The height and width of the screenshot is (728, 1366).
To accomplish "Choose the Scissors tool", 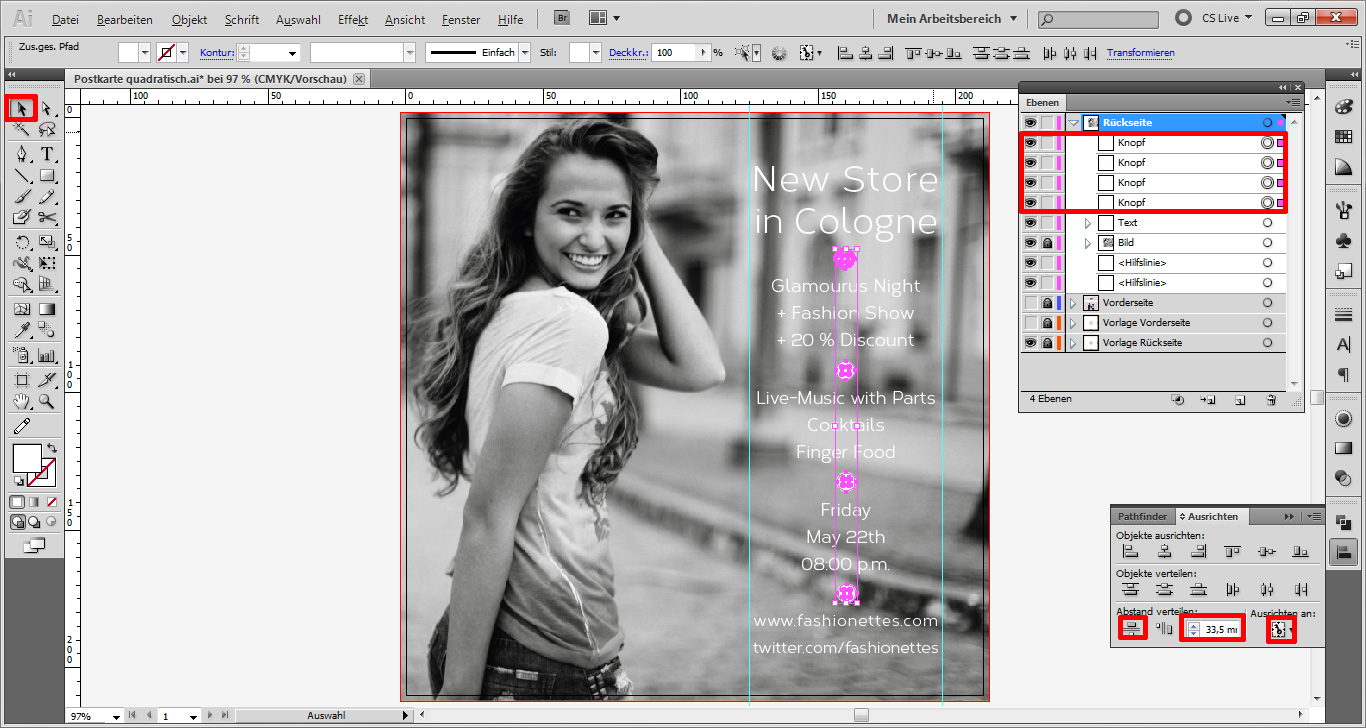I will pos(46,217).
